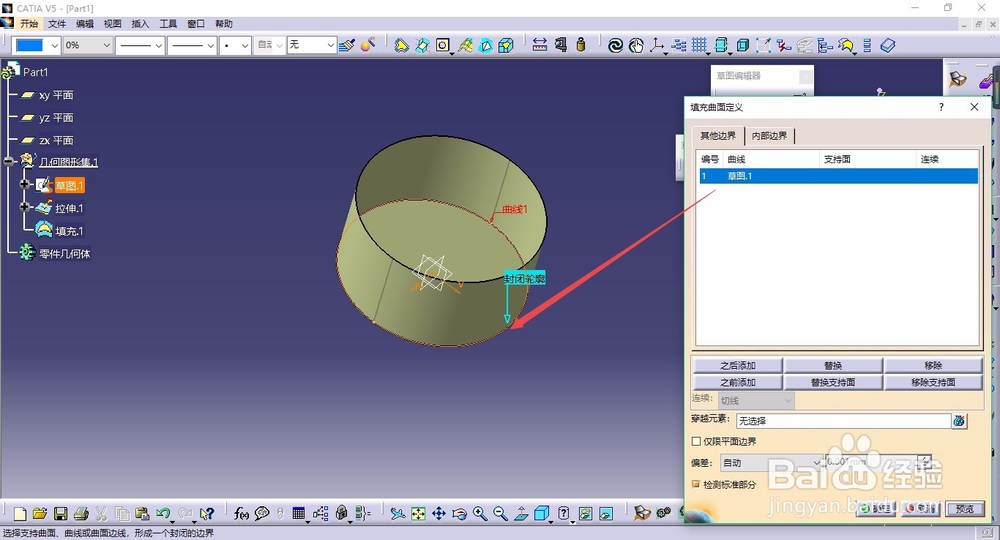The width and height of the screenshot is (1000, 540).
Task: Collapse the 几何图形集.1 tree node
Action: 8,161
